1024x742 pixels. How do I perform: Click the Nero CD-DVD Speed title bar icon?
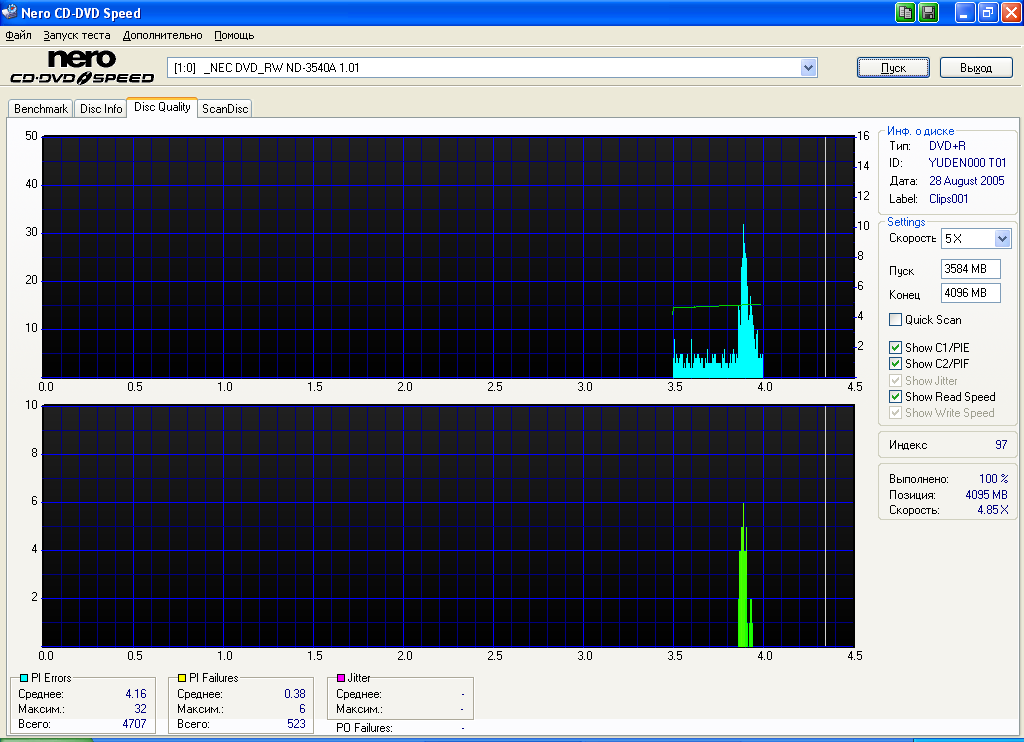click(10, 13)
